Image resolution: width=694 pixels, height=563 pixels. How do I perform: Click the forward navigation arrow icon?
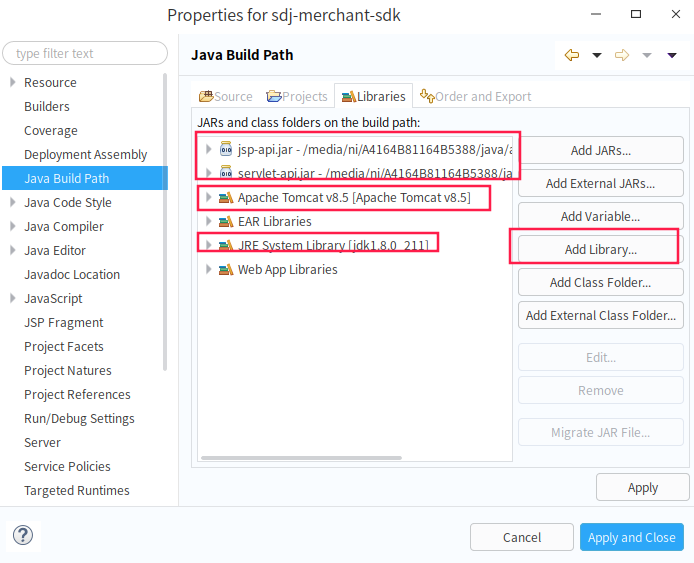pos(622,55)
